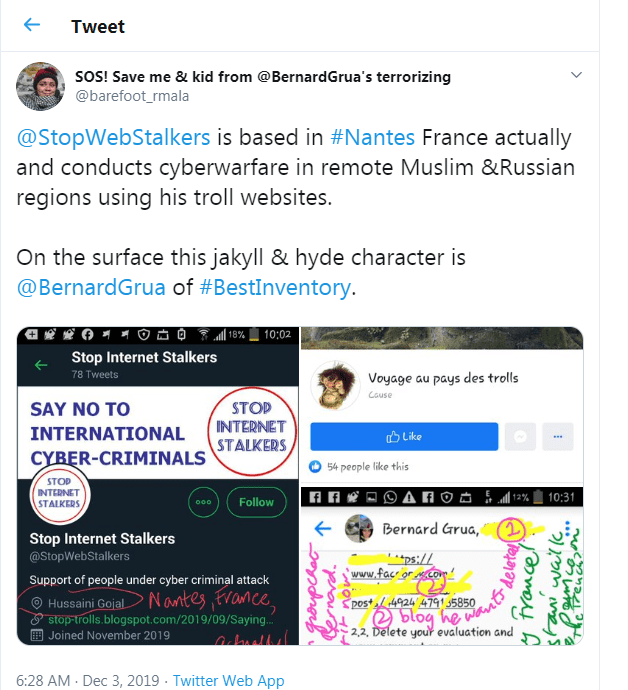The width and height of the screenshot is (628, 690).
Task: Click the #BestInventory hashtag
Action: [275, 288]
